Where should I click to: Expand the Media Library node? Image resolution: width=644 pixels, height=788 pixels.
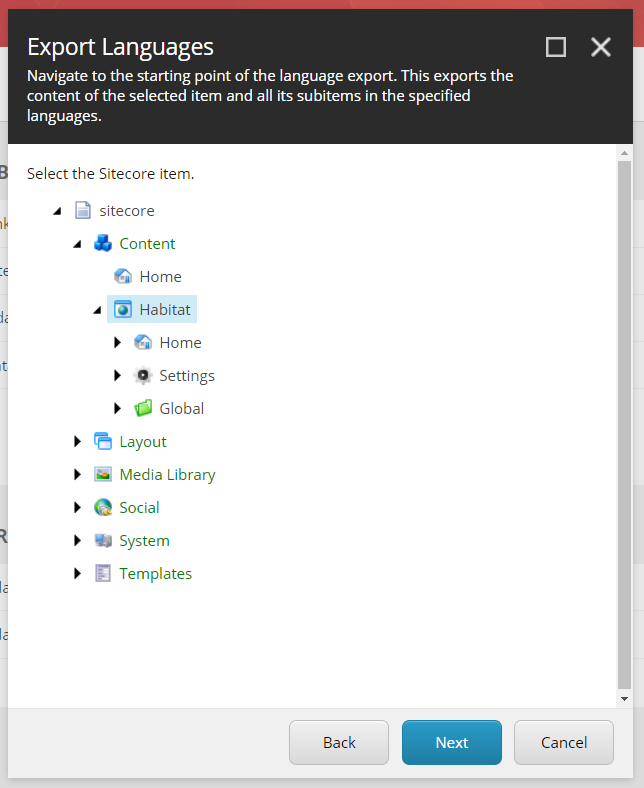click(77, 475)
